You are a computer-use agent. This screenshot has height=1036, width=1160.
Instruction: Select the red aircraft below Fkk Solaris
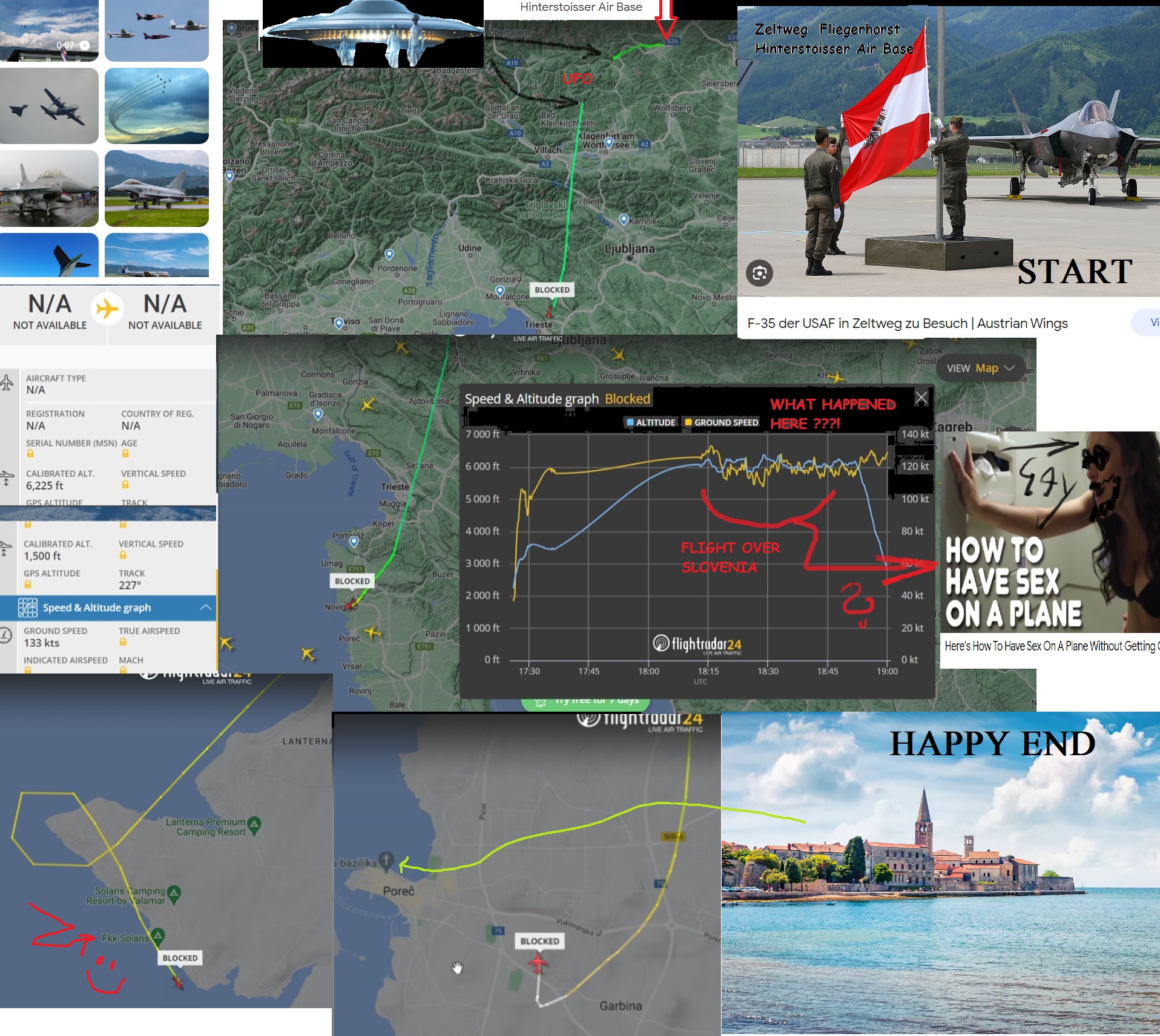click(x=177, y=982)
